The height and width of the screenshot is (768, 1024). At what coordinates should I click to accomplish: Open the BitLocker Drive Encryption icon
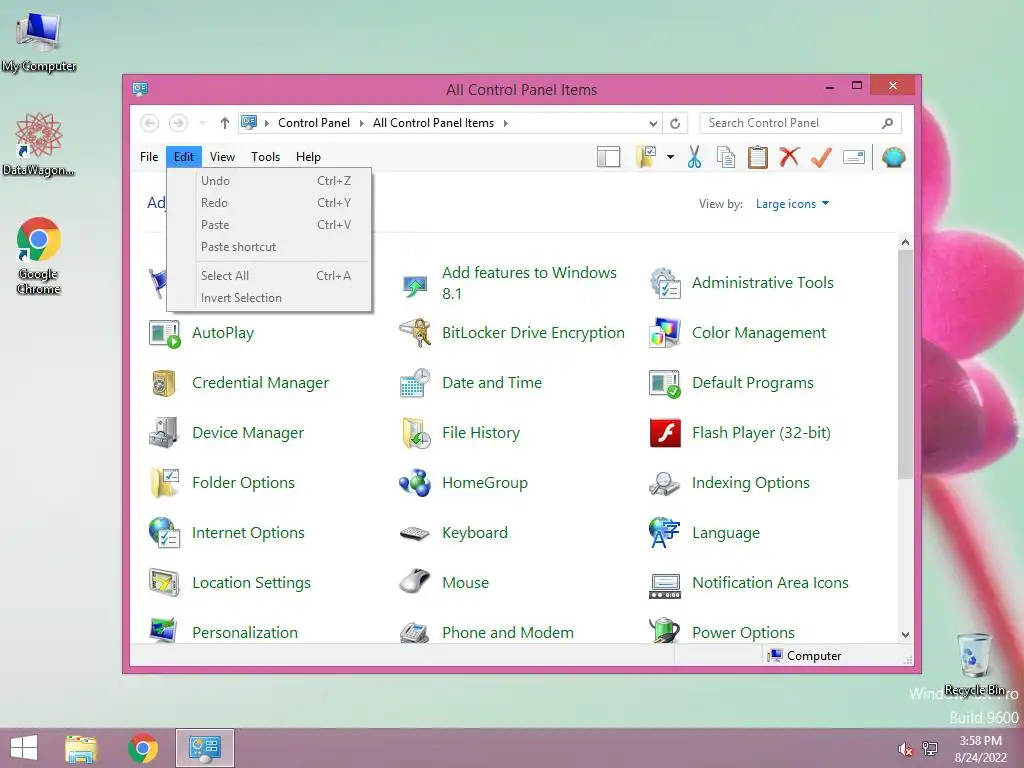click(x=415, y=333)
